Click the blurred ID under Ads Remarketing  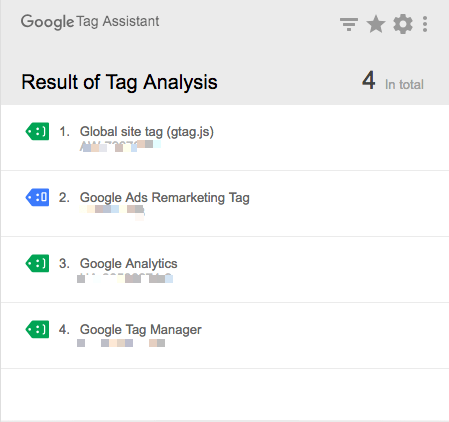click(x=112, y=211)
